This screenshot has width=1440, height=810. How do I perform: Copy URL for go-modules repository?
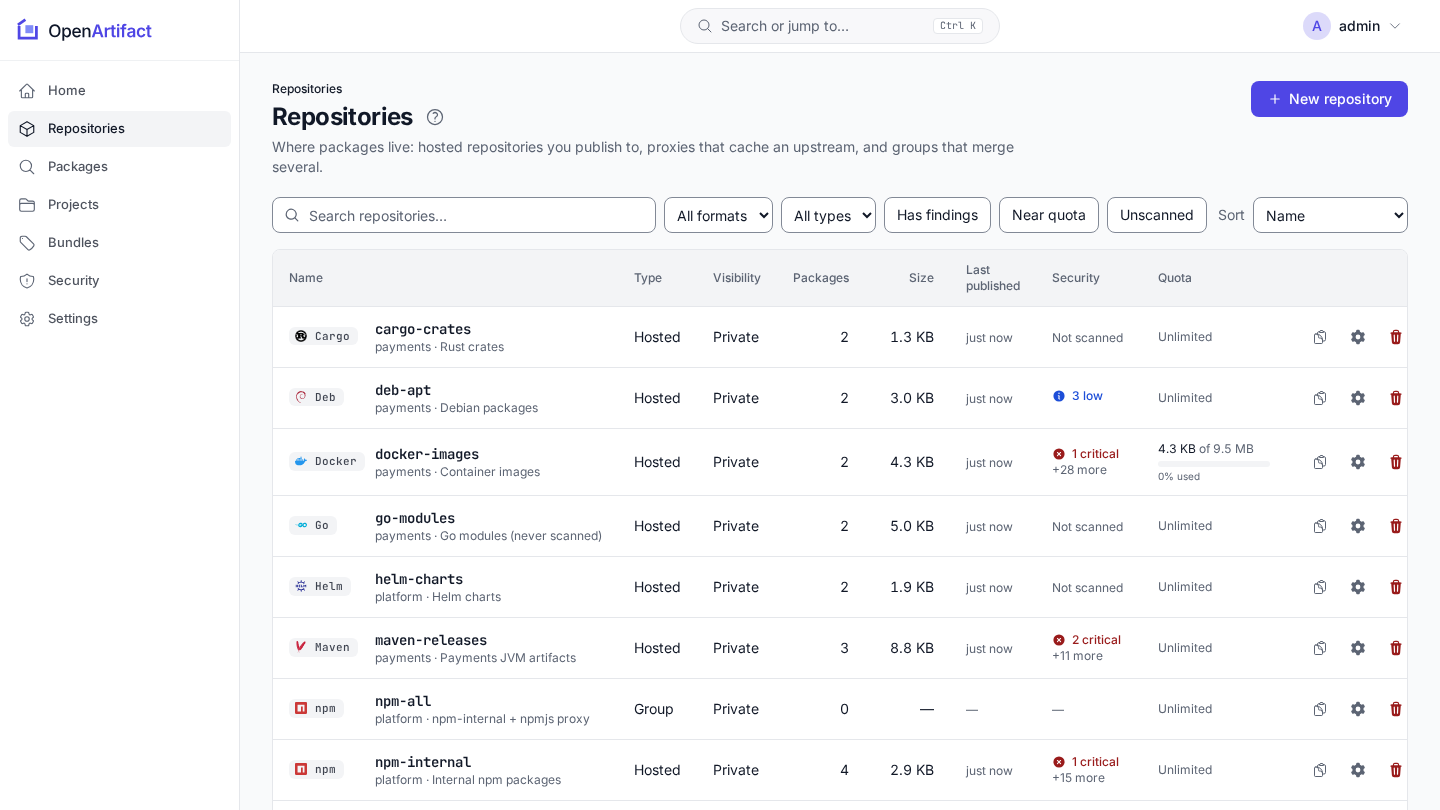point(1320,526)
